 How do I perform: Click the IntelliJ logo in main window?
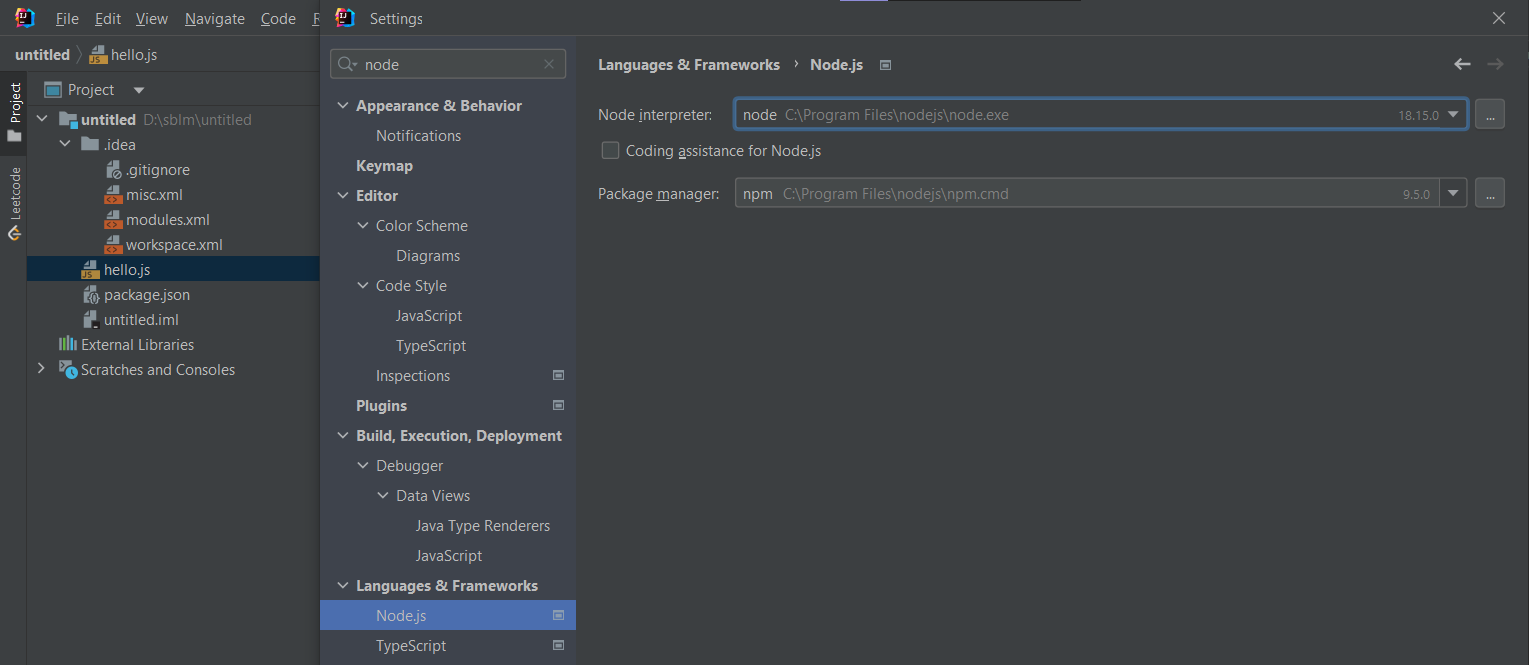25,18
